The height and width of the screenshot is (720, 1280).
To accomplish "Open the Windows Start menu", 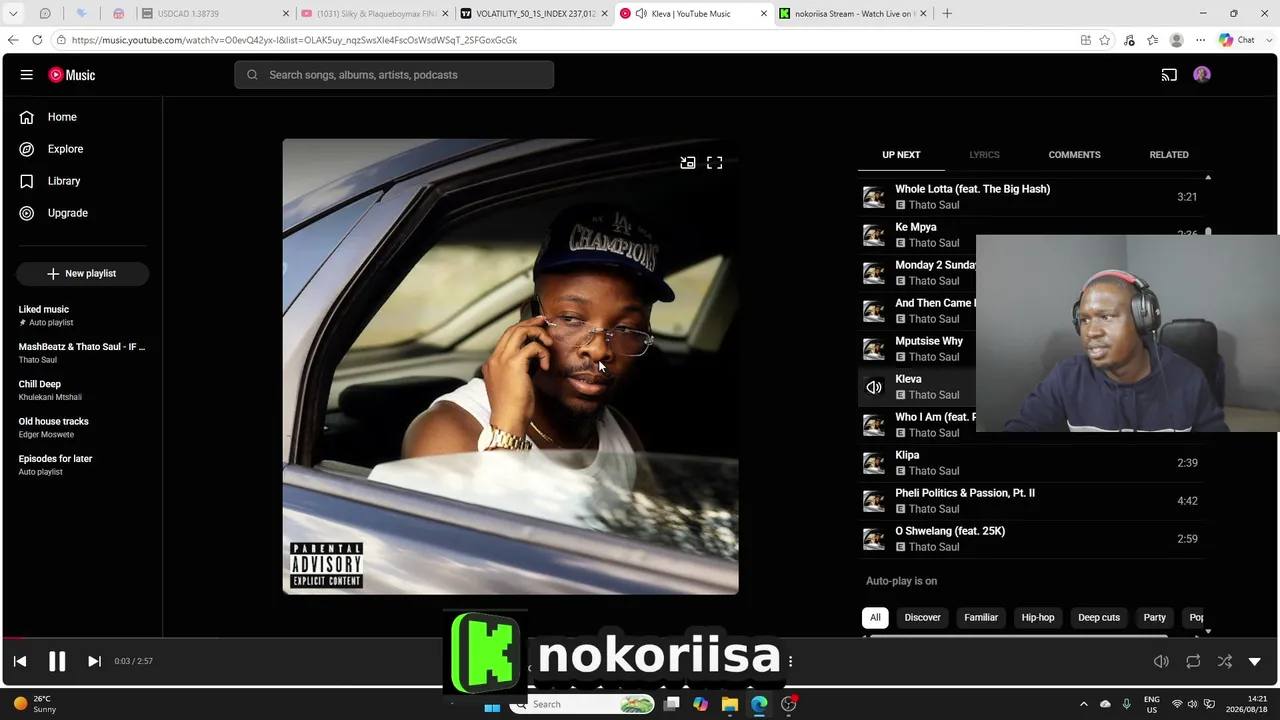I will point(492,704).
